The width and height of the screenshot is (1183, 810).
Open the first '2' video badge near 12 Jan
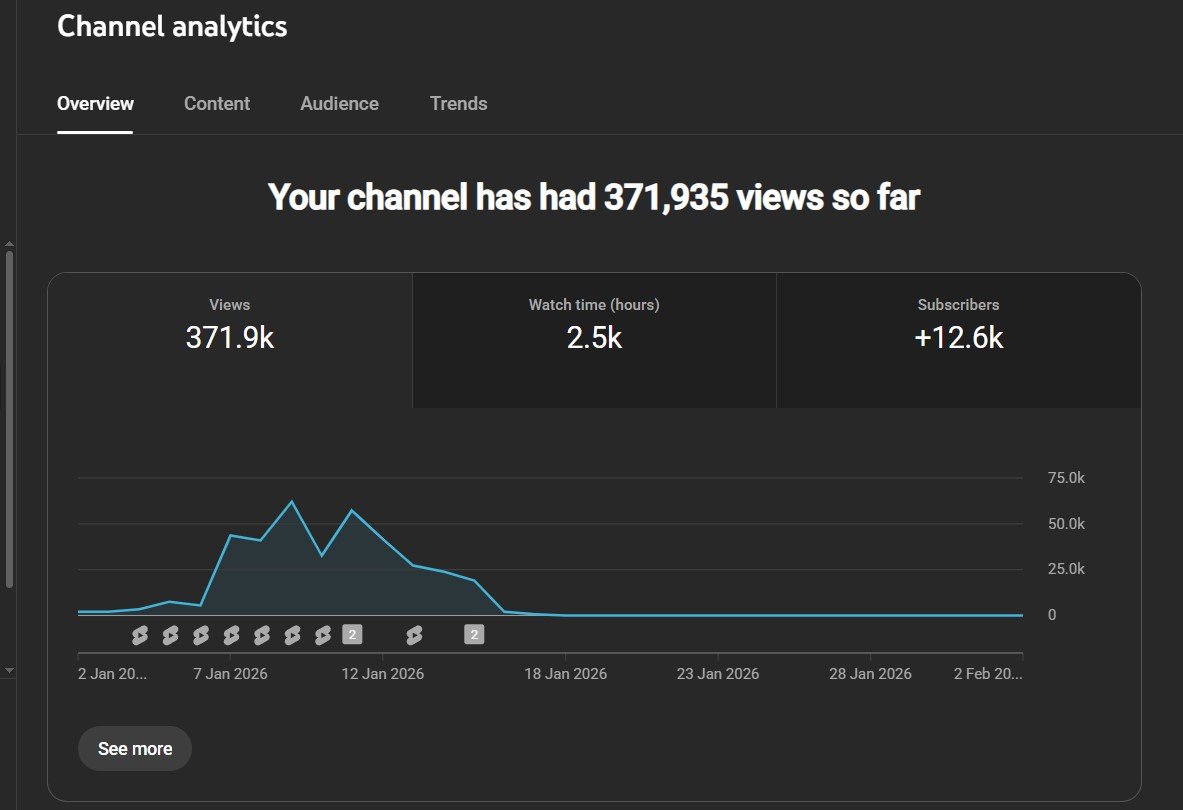click(352, 635)
